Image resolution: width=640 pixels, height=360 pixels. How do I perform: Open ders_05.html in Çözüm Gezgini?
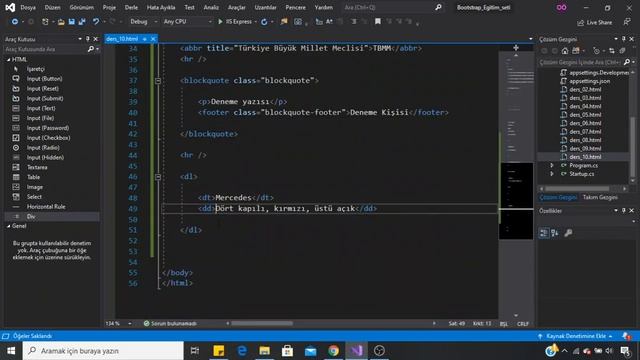pos(585,115)
